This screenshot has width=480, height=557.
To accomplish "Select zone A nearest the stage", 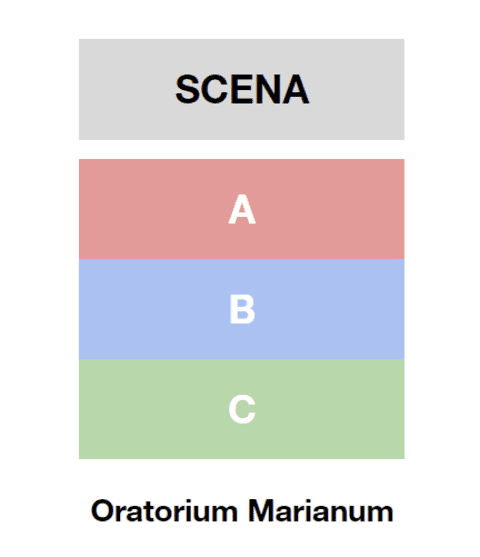I will pos(242,209).
